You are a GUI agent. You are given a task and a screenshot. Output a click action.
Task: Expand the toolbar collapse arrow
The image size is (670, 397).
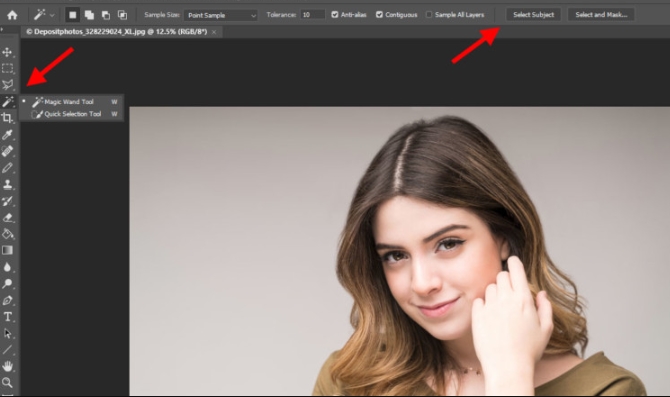coord(2,29)
